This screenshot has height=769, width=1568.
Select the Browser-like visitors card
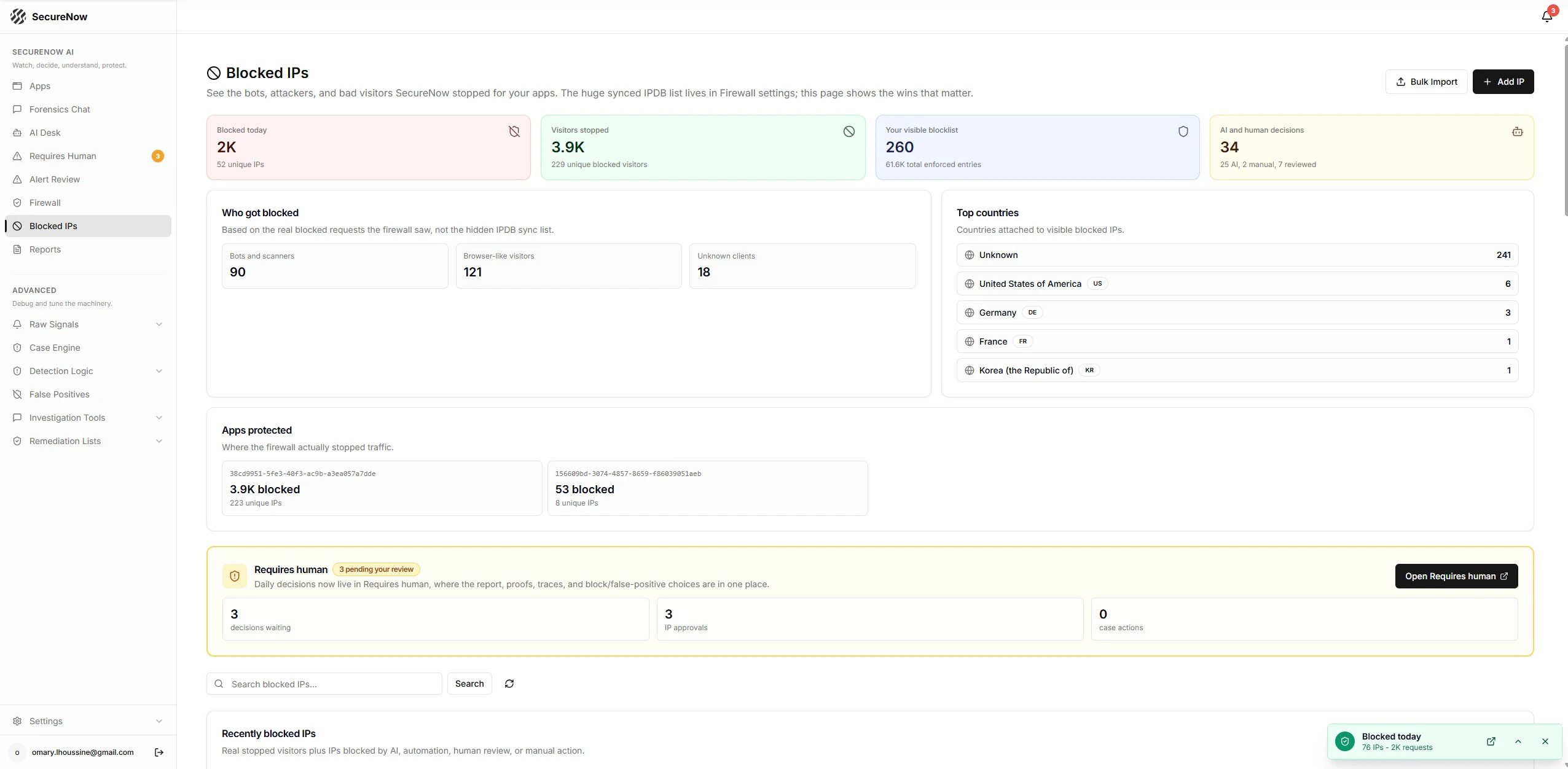pyautogui.click(x=568, y=266)
